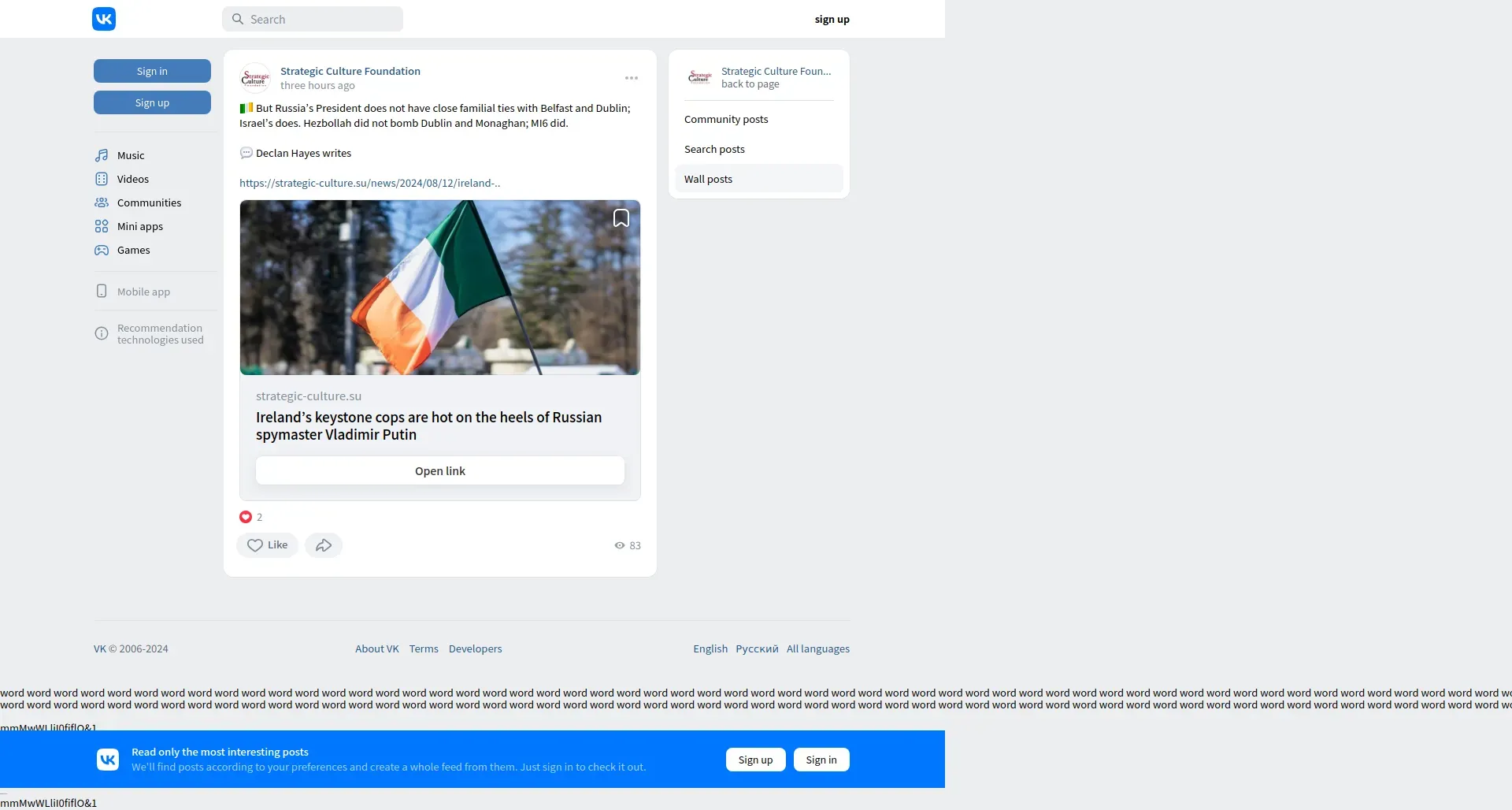
Task: Click sign up in the top header
Action: (x=832, y=19)
